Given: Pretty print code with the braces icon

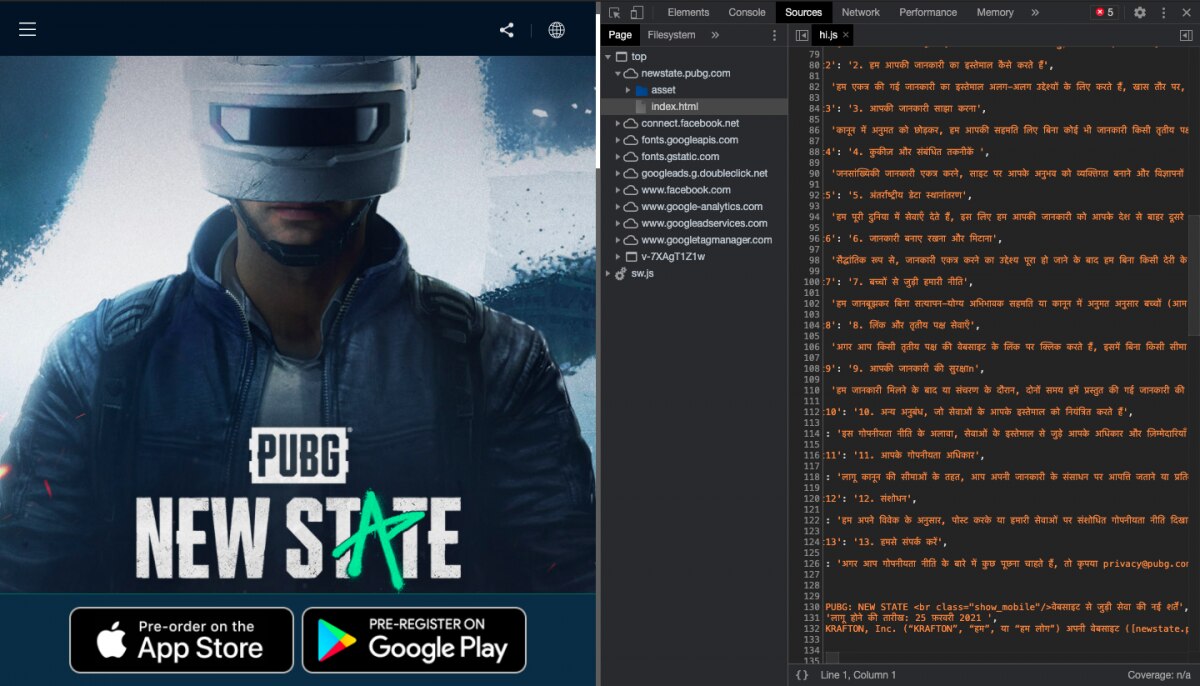Looking at the screenshot, I should click(802, 675).
